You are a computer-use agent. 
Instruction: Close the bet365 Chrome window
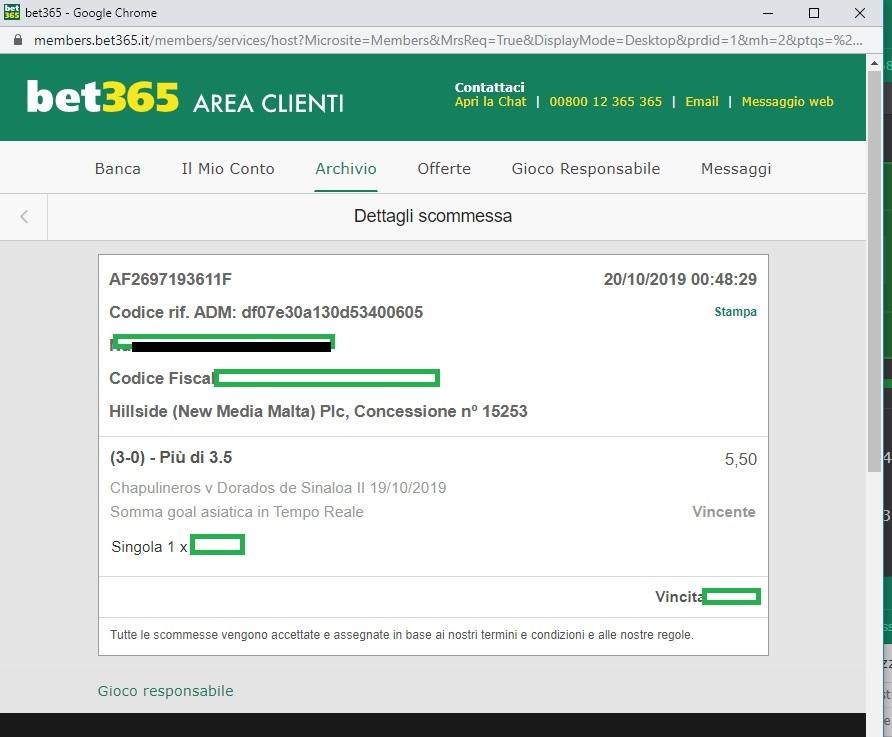pyautogui.click(x=860, y=13)
